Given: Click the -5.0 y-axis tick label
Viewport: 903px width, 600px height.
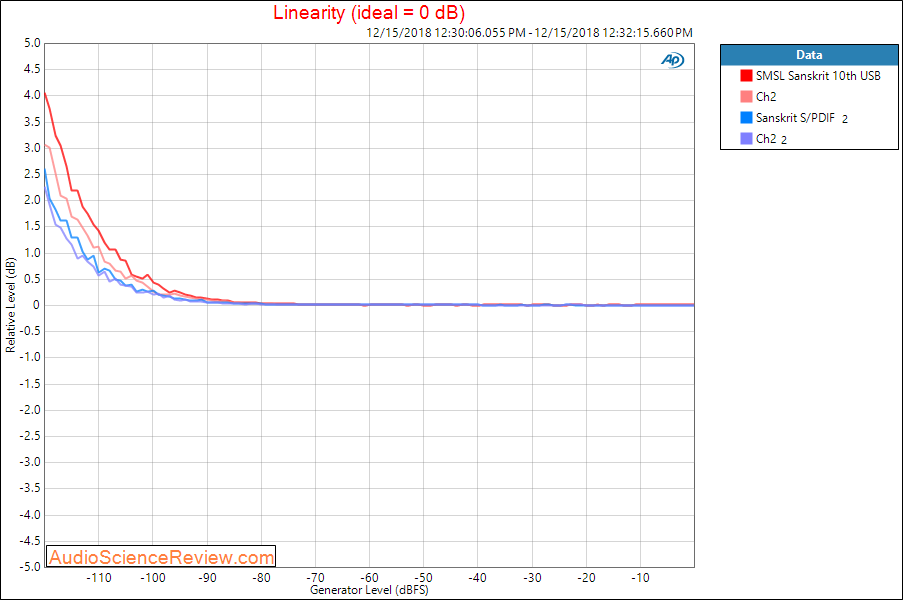Looking at the screenshot, I should coord(30,567).
